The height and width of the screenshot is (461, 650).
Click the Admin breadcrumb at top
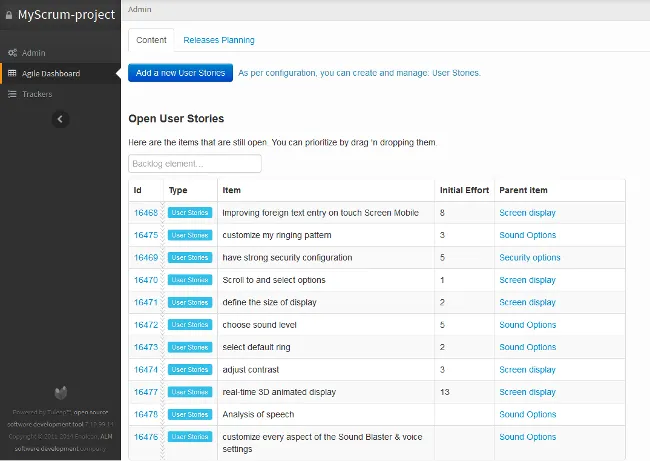coord(139,8)
